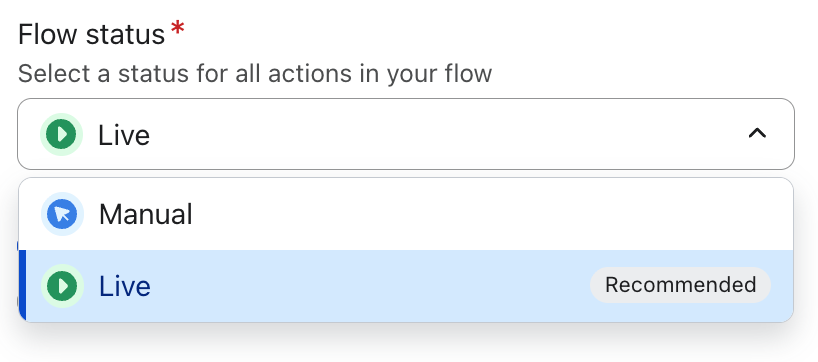The height and width of the screenshot is (362, 818).
Task: Choose the highlighted Live option in list
Action: pos(406,286)
